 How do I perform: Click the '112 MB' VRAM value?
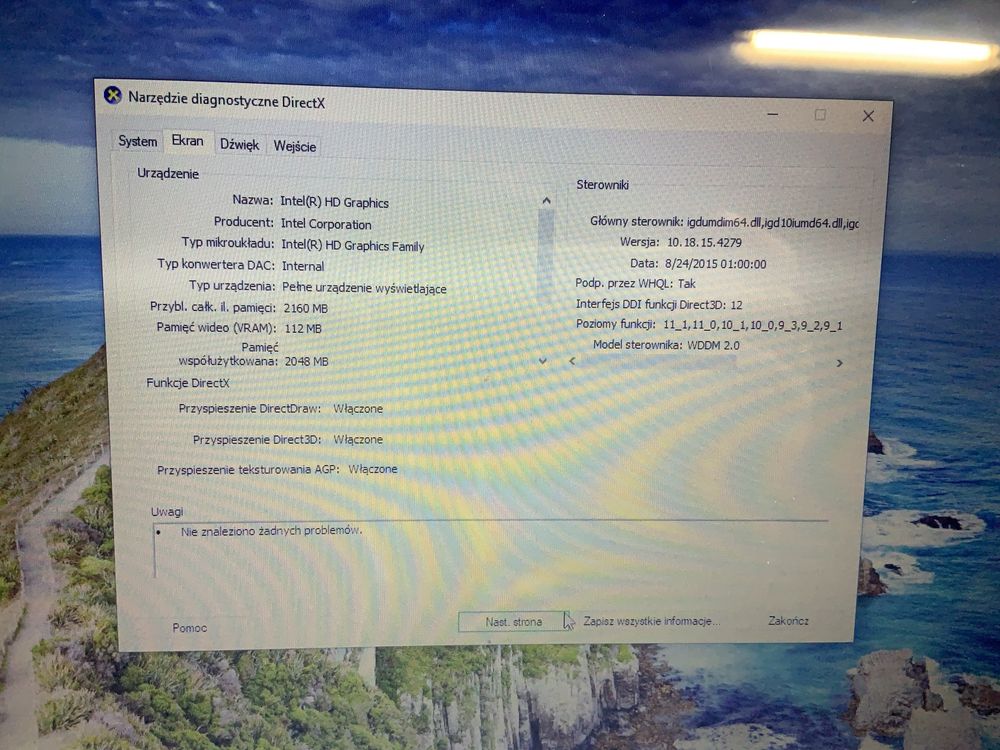point(303,328)
